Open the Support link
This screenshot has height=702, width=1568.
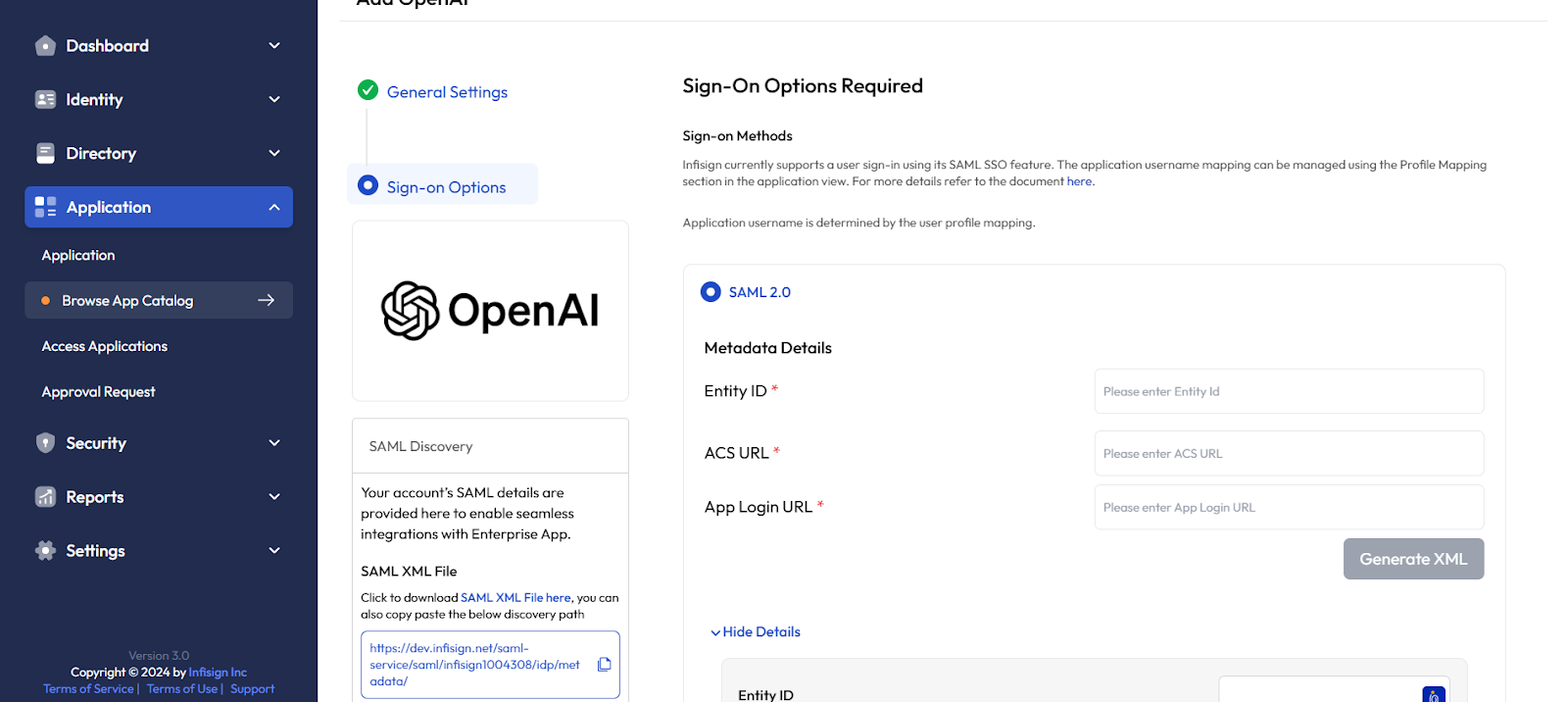pyautogui.click(x=253, y=689)
